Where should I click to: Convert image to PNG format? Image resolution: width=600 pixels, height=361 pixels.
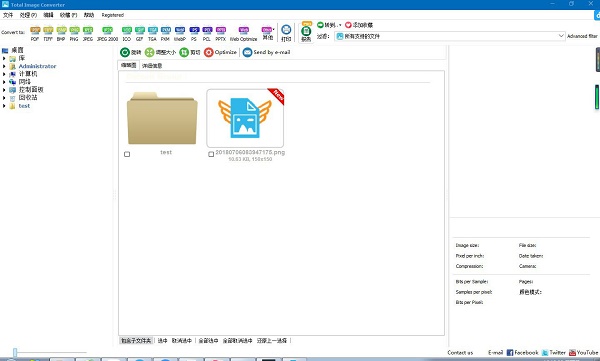[74, 33]
